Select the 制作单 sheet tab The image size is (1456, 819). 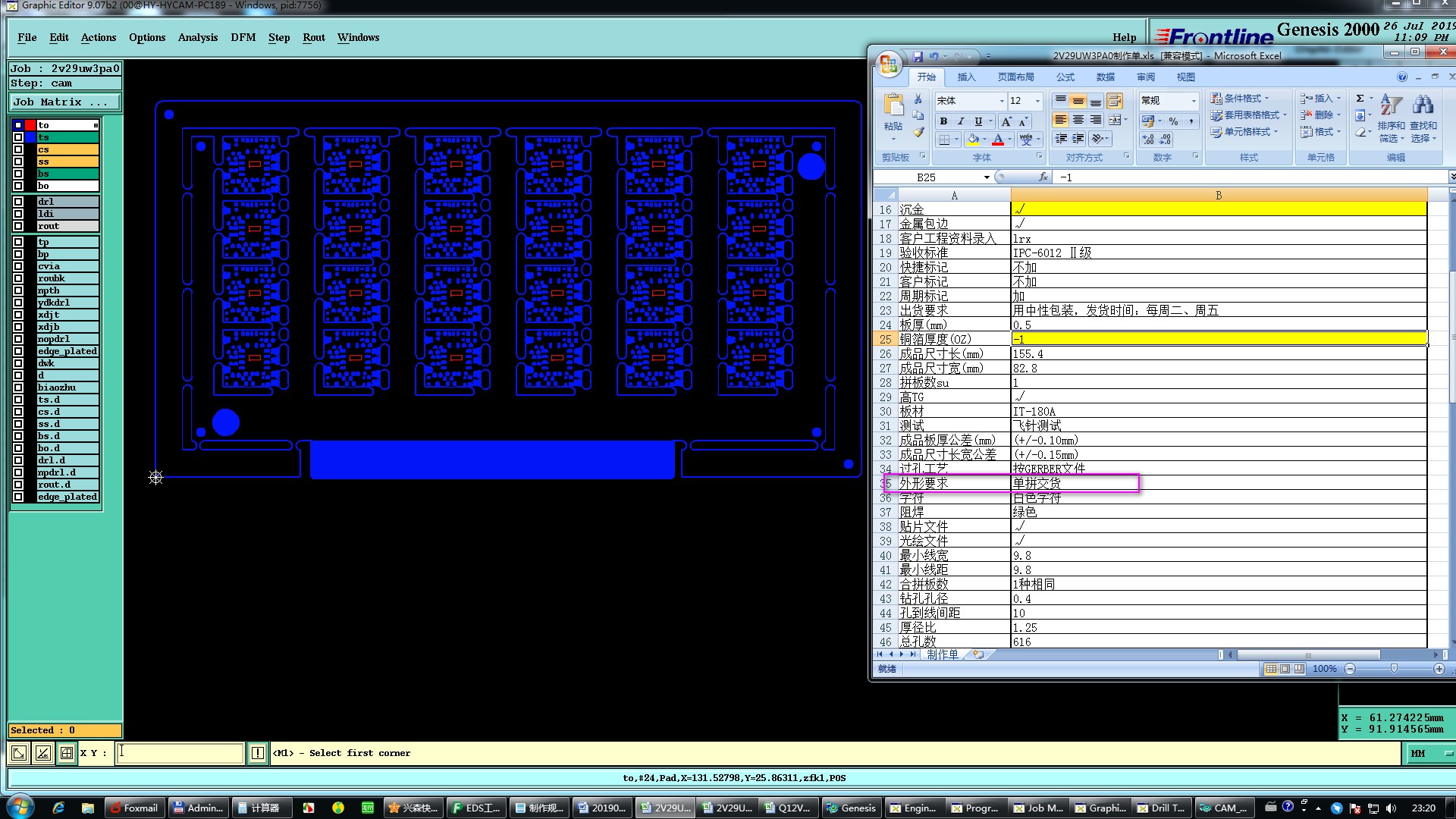[x=943, y=654]
